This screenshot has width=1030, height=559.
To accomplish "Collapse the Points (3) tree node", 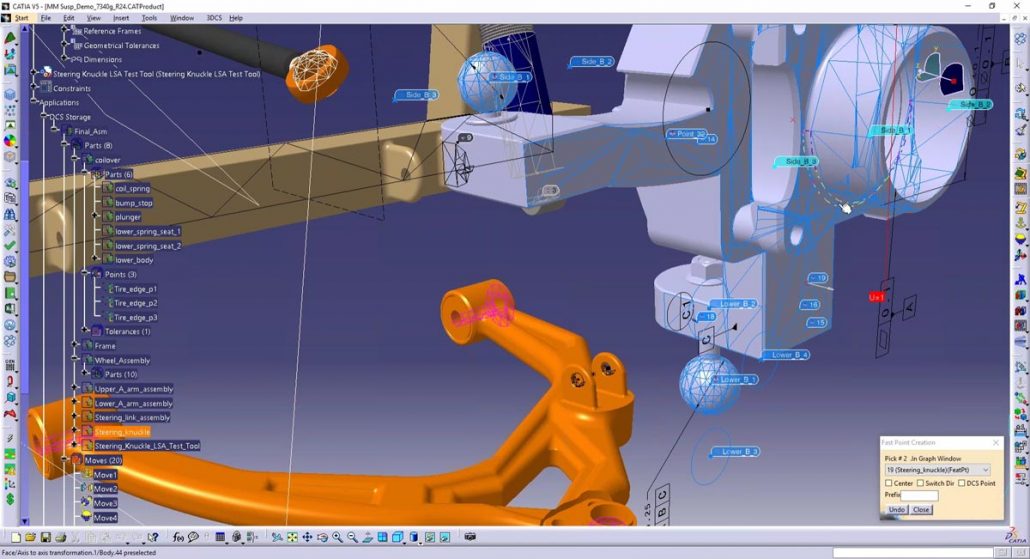I will pyautogui.click(x=84, y=274).
